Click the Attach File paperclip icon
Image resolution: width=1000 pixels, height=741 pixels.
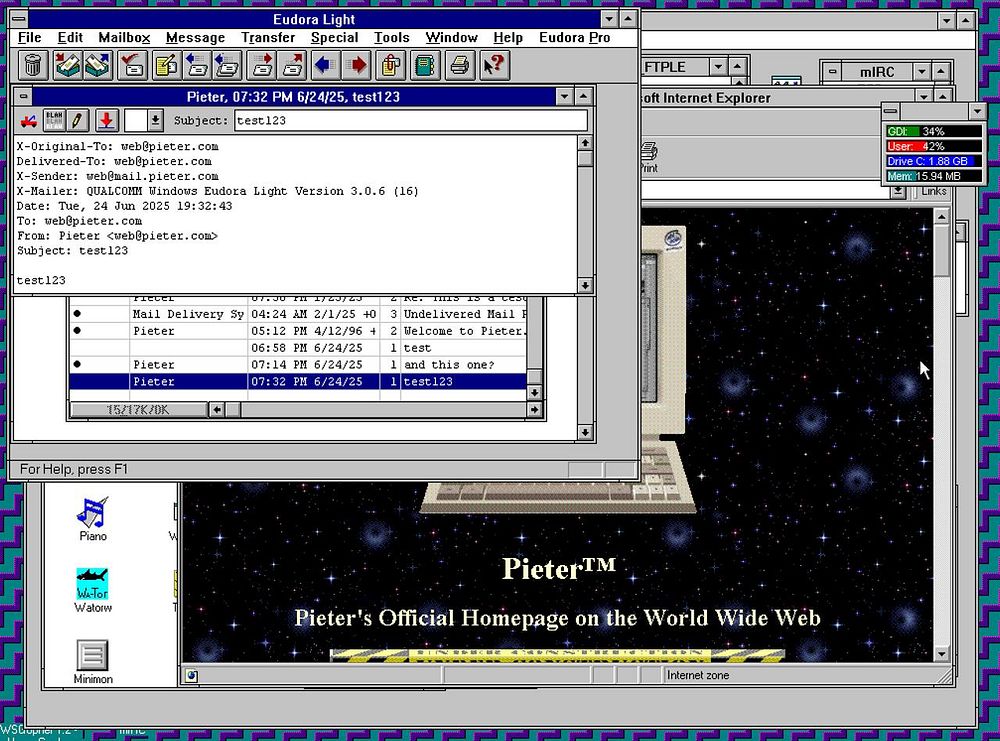coord(391,65)
